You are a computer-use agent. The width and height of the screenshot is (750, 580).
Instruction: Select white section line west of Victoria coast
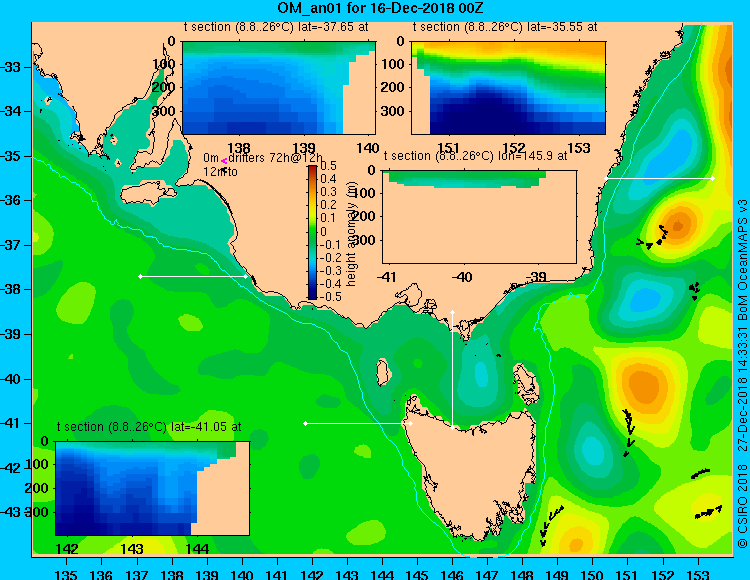click(193, 276)
